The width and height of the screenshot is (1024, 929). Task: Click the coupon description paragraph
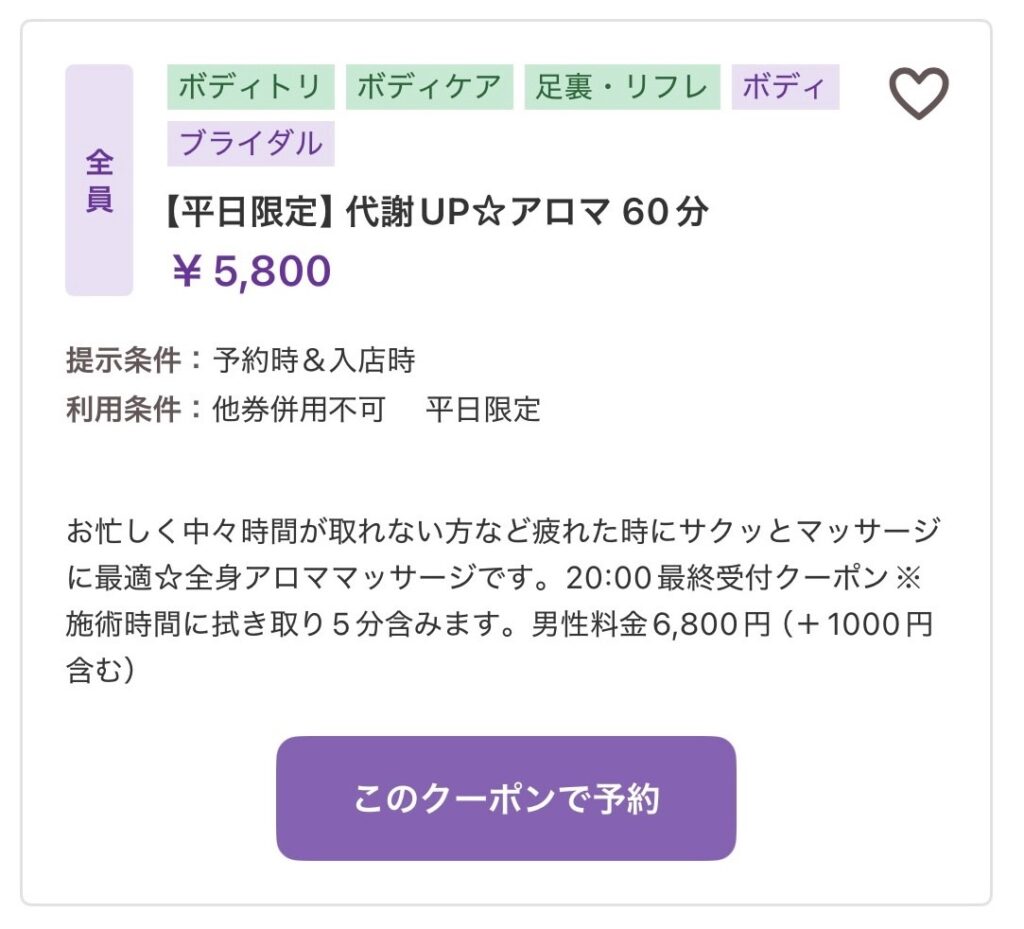click(503, 601)
